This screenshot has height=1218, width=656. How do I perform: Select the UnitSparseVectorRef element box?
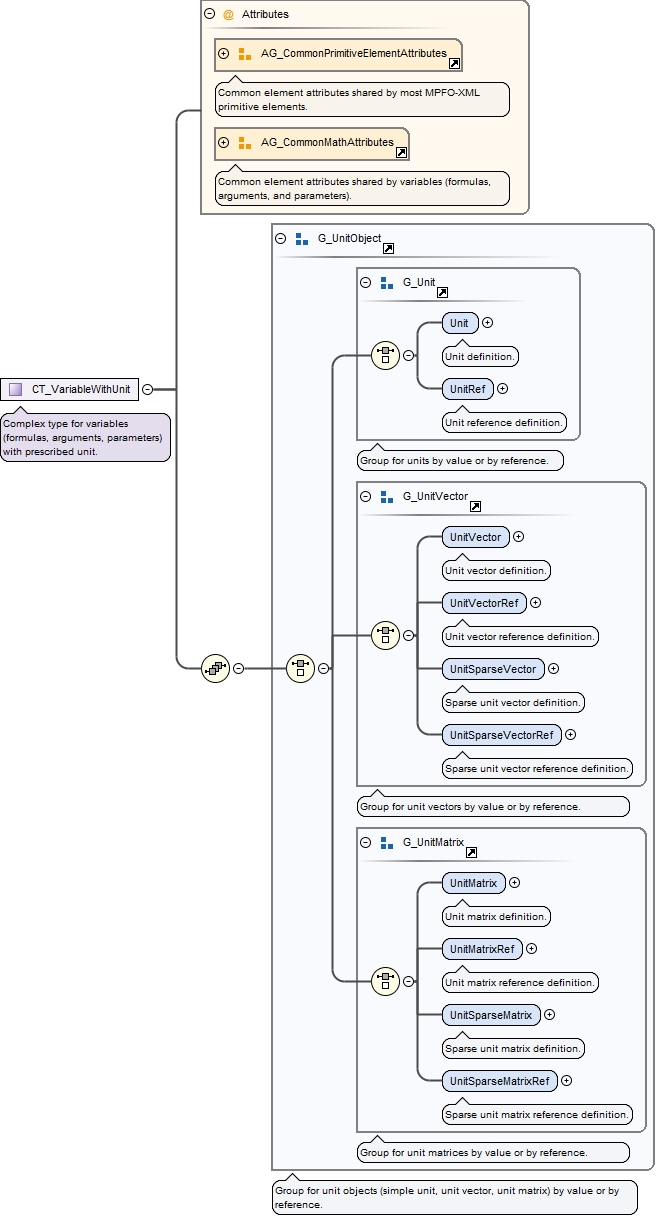click(501, 735)
